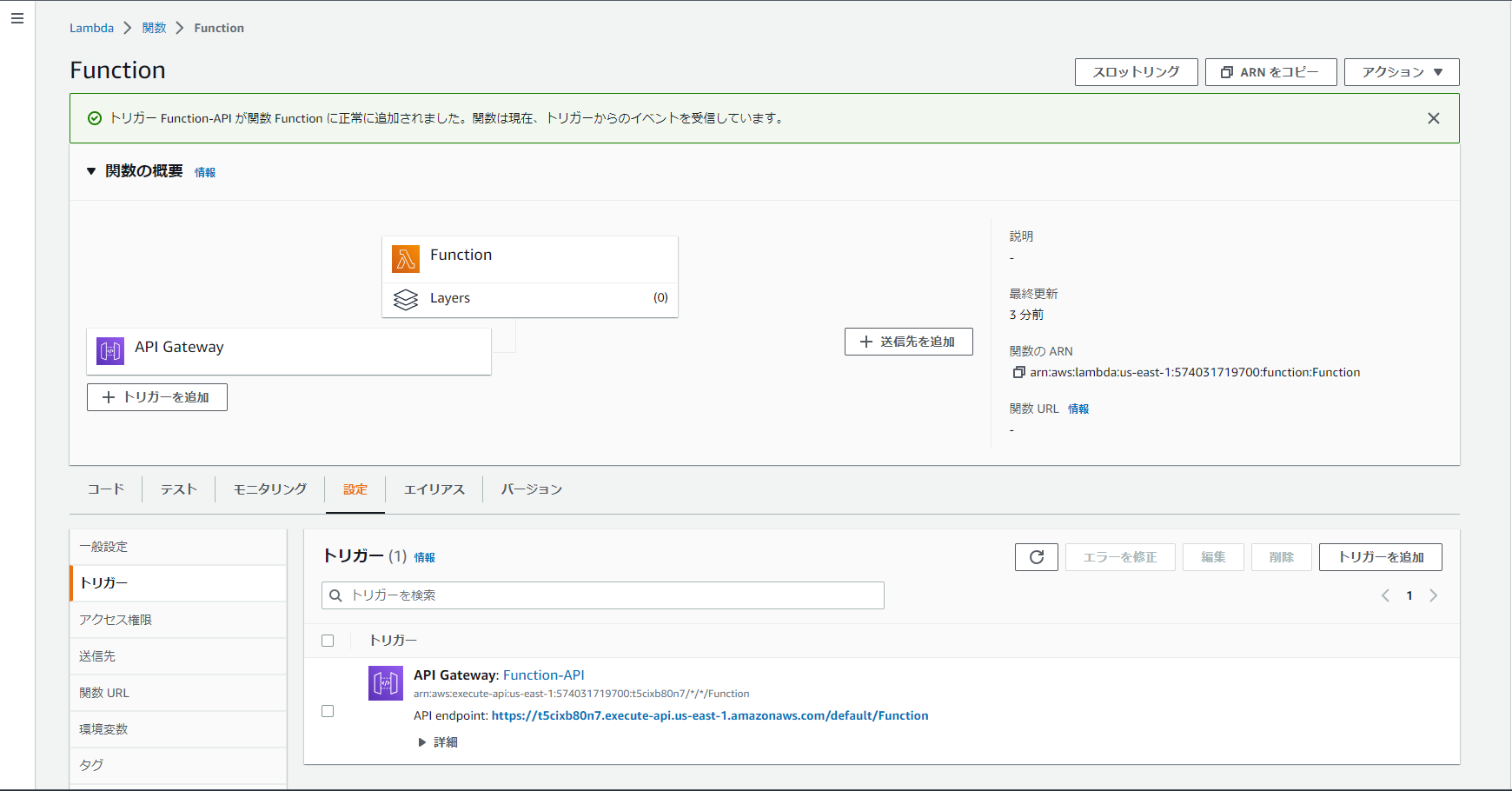Refresh the triggers list

1036,556
